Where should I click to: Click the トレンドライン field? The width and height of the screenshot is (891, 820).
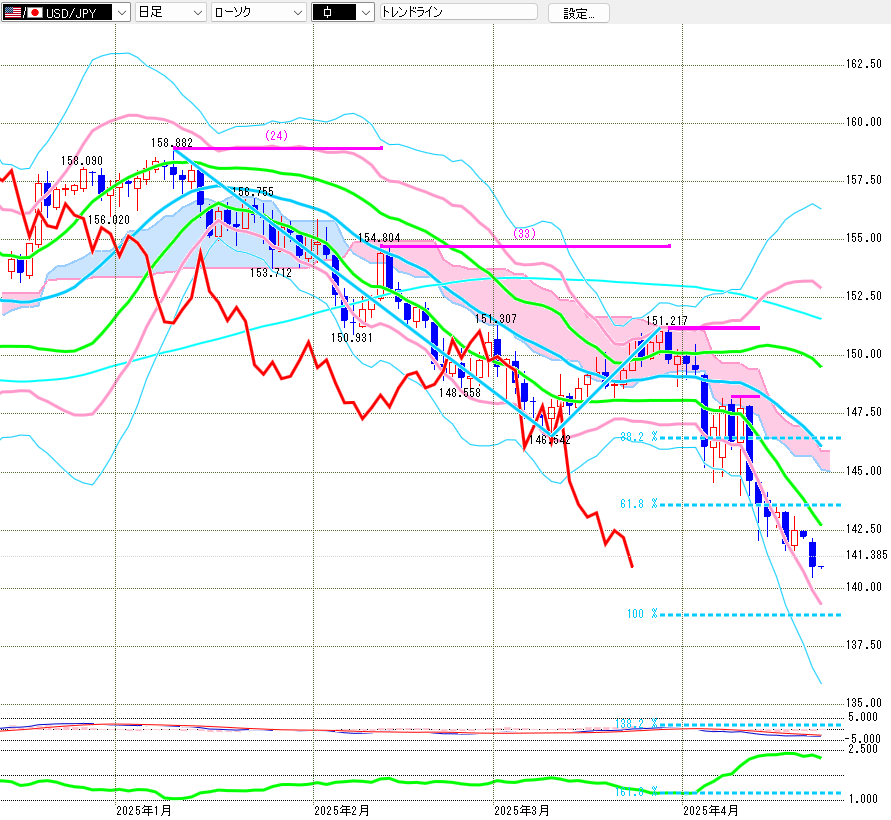[x=459, y=12]
